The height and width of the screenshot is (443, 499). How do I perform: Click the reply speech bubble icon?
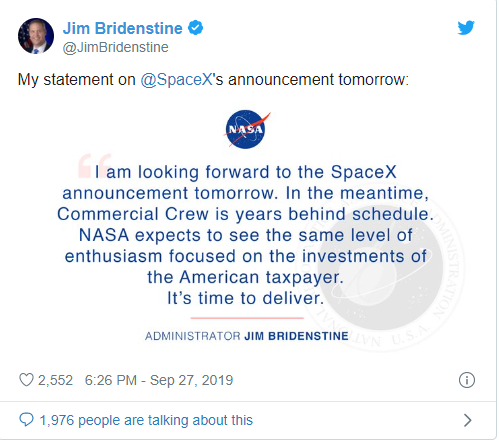coord(26,420)
